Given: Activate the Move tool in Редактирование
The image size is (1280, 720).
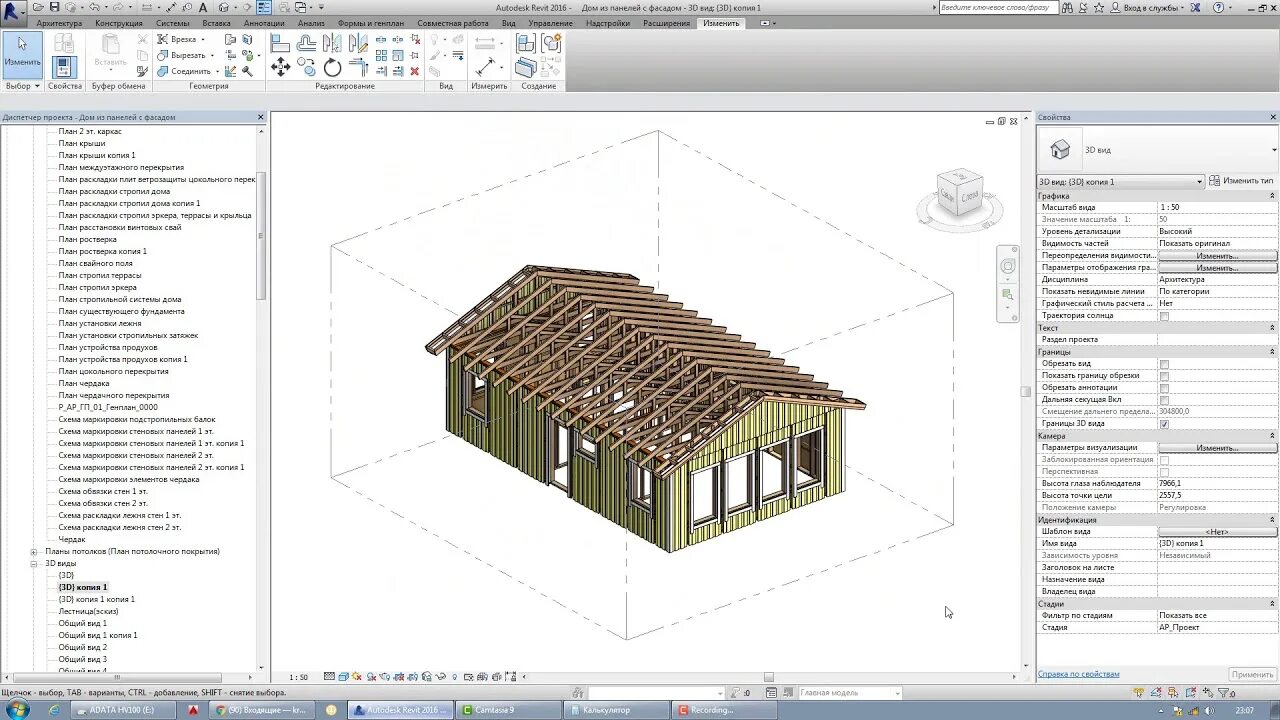Looking at the screenshot, I should (x=281, y=67).
